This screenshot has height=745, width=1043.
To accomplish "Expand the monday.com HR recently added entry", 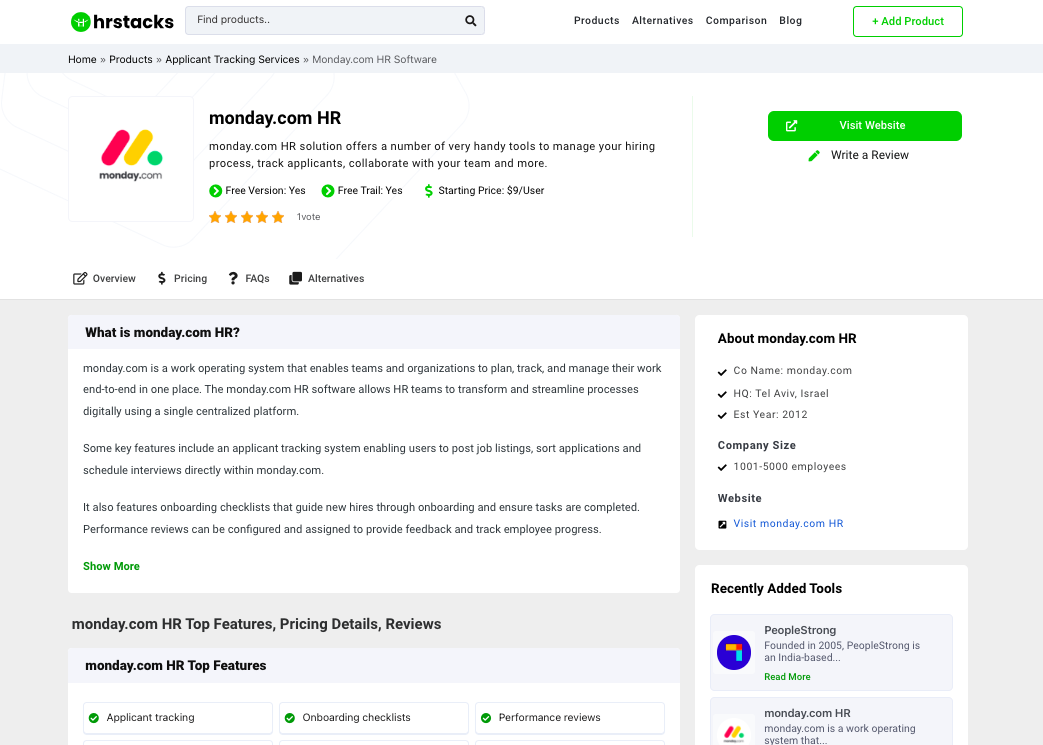I will click(x=806, y=713).
